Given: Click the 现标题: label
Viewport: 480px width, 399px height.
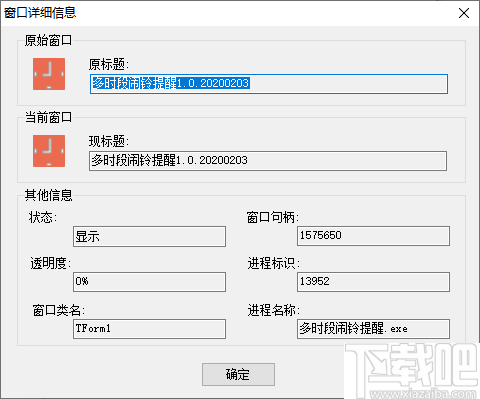Looking at the screenshot, I should 109,141.
